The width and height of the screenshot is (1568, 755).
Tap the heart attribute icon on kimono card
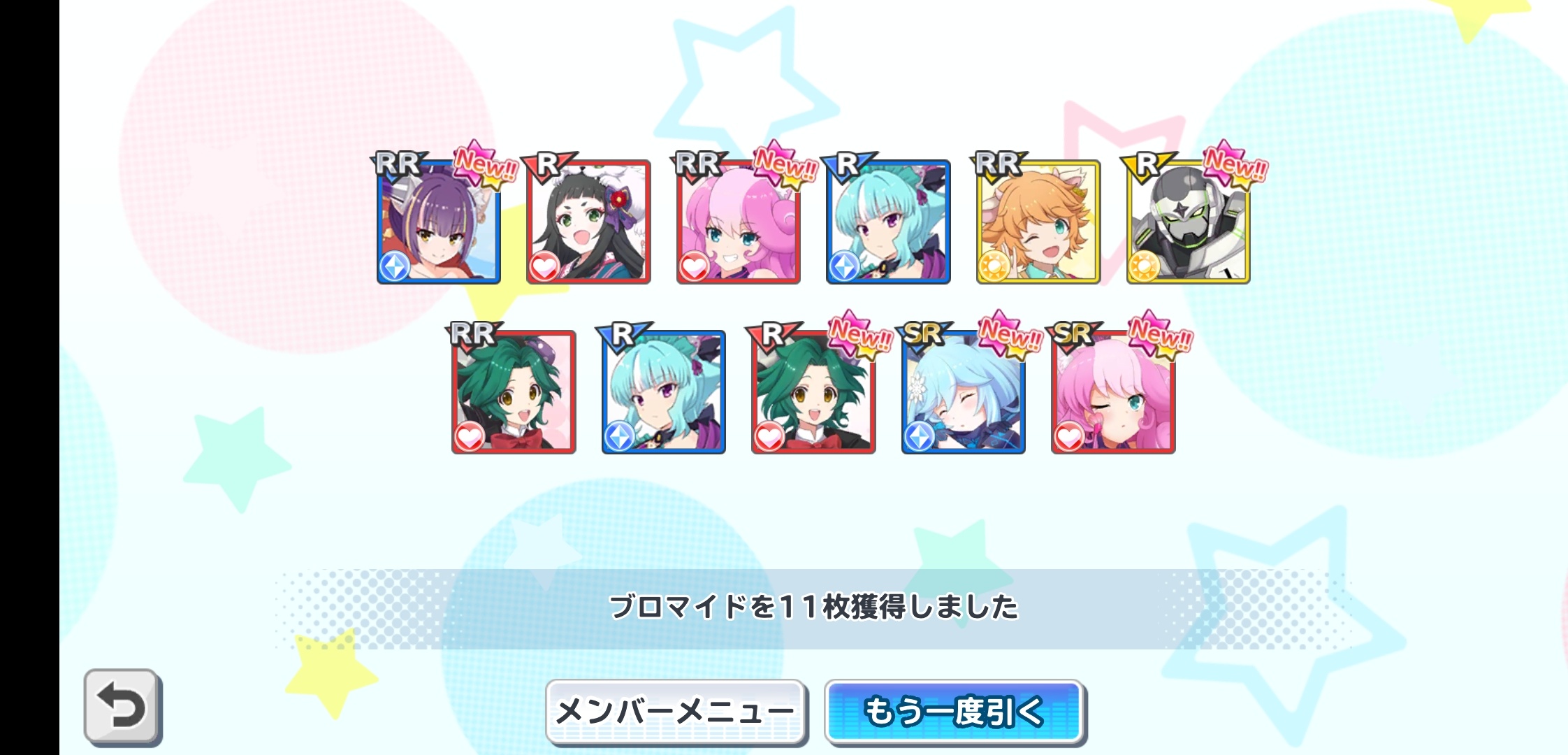(x=544, y=267)
